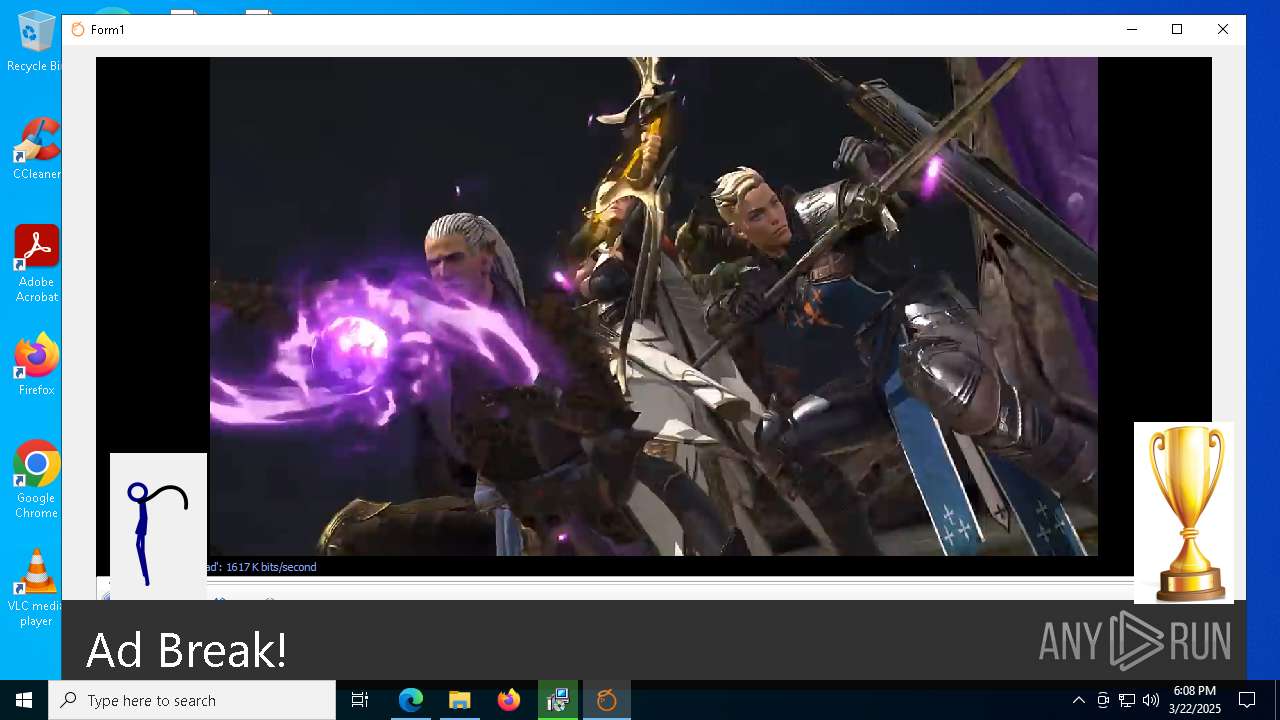Click the stick figure animation image

coord(158,526)
